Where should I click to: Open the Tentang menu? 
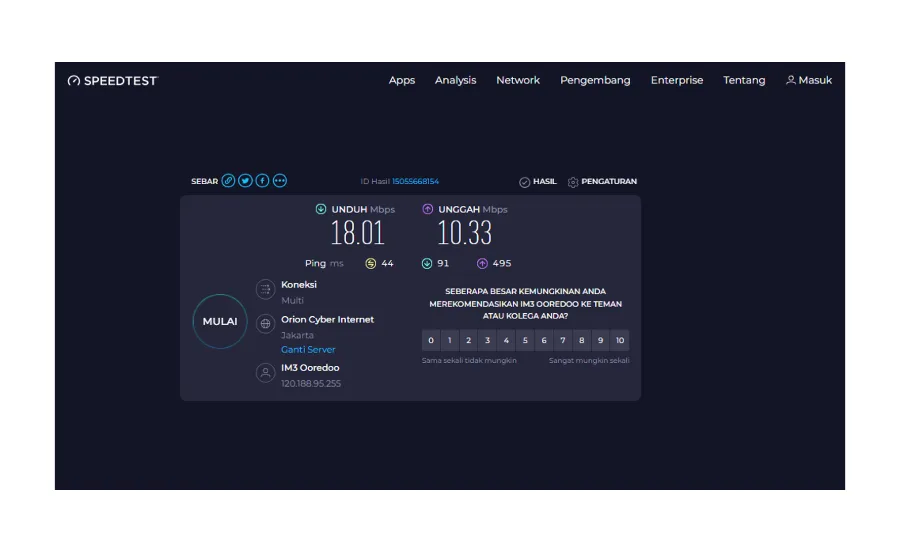click(744, 80)
